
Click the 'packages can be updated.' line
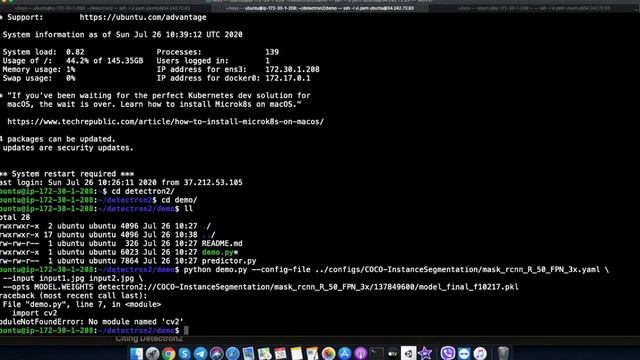(58, 139)
